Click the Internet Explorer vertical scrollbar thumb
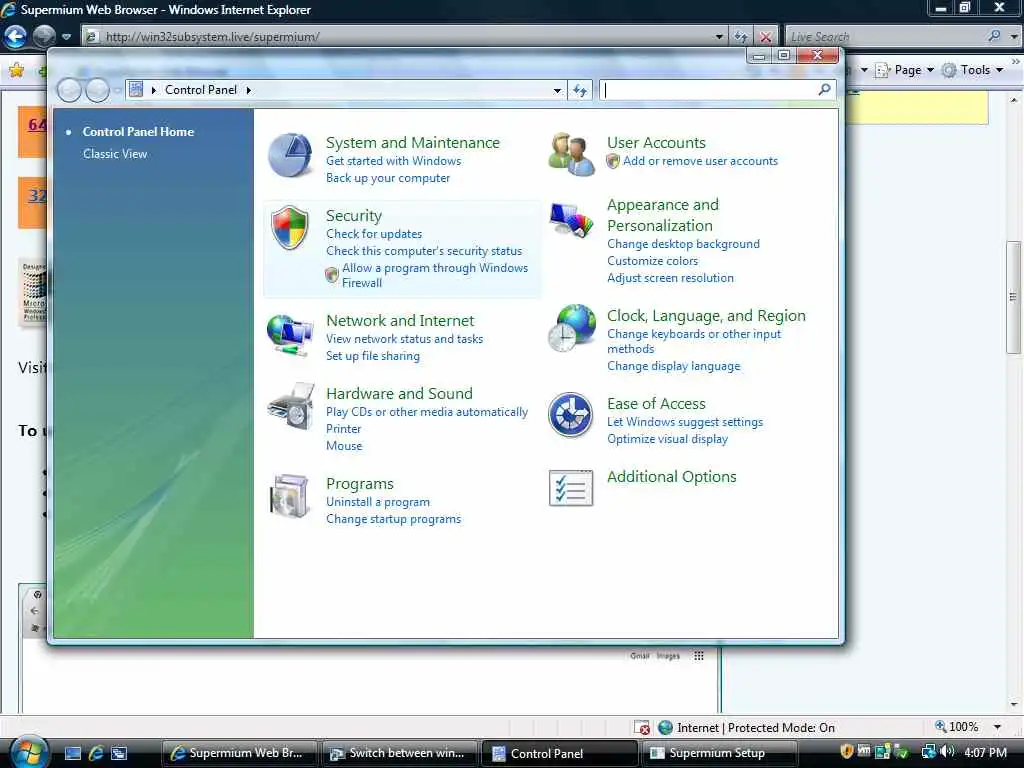This screenshot has height=768, width=1024. click(1014, 297)
